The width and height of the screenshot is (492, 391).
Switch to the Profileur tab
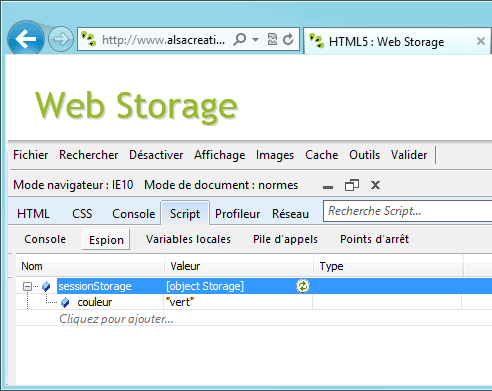click(x=238, y=214)
